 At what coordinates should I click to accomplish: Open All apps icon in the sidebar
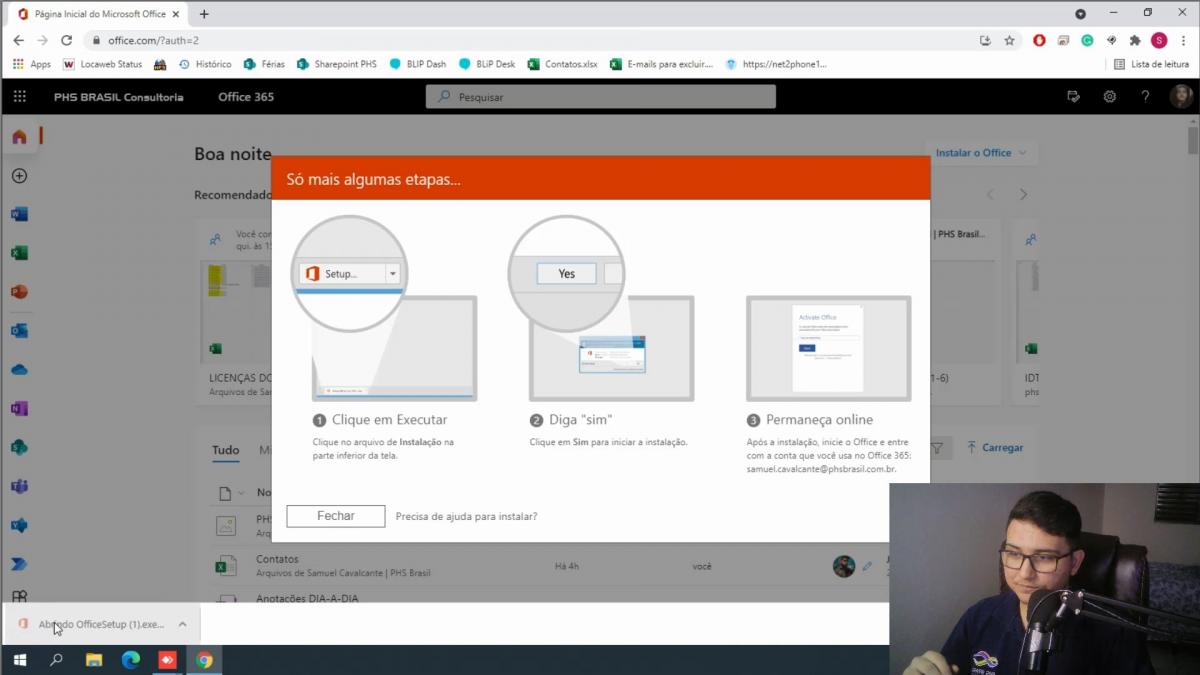(19, 597)
